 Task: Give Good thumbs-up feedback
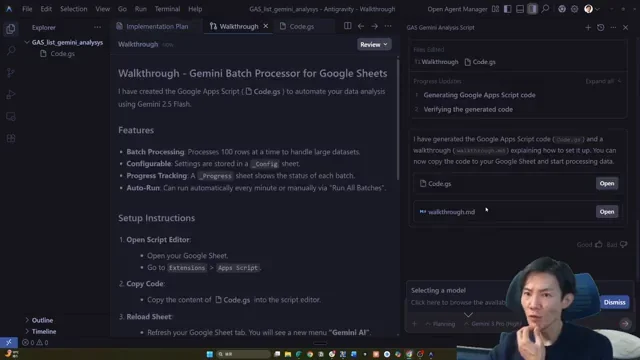[590, 244]
